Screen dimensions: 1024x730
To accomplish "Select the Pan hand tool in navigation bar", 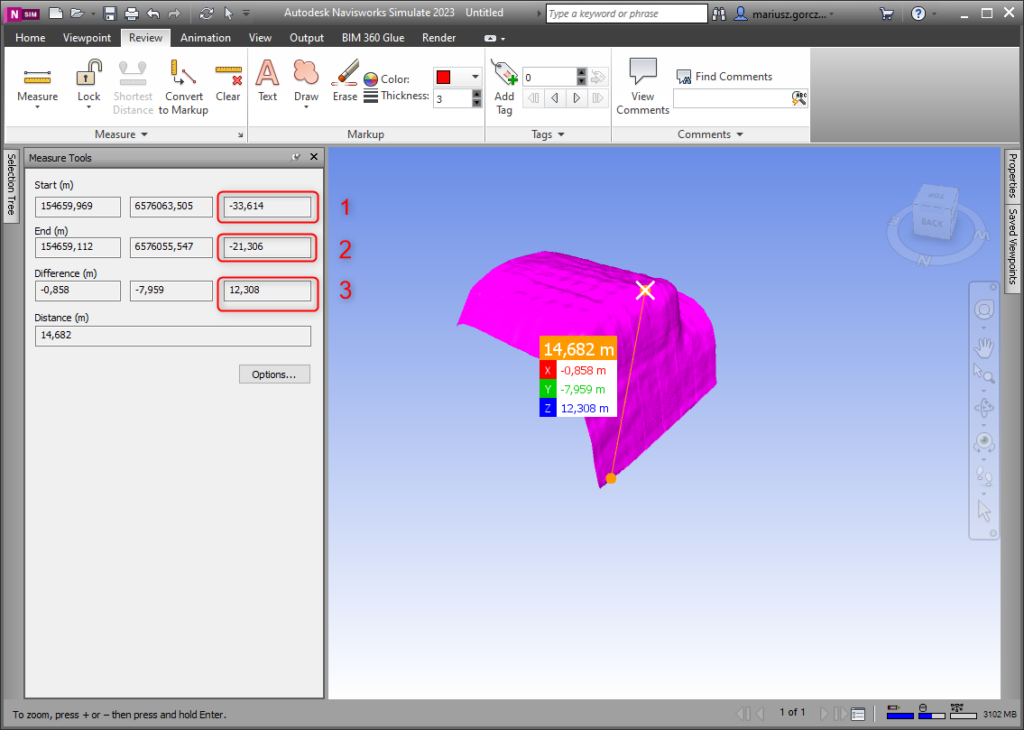I will pos(984,347).
